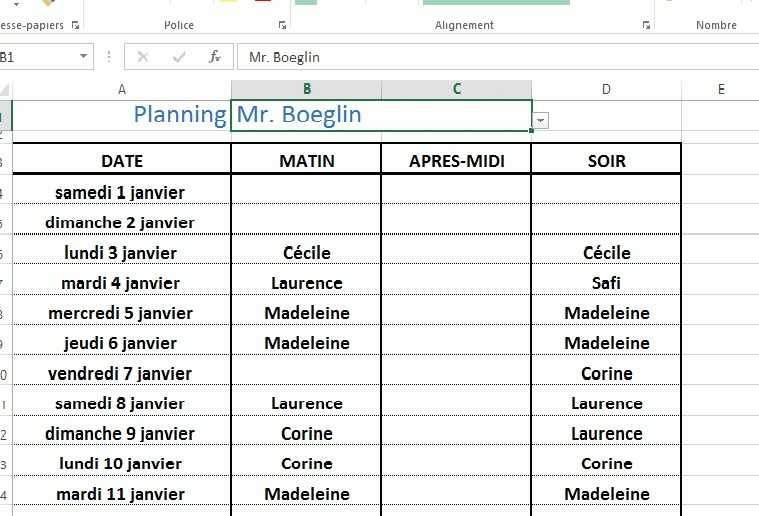Select column E header
This screenshot has width=759, height=516.
click(720, 89)
